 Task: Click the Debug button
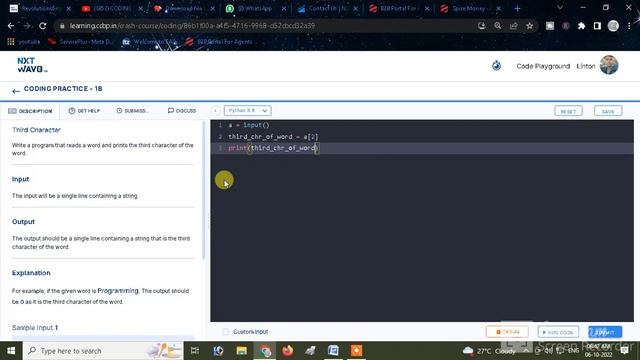507,332
